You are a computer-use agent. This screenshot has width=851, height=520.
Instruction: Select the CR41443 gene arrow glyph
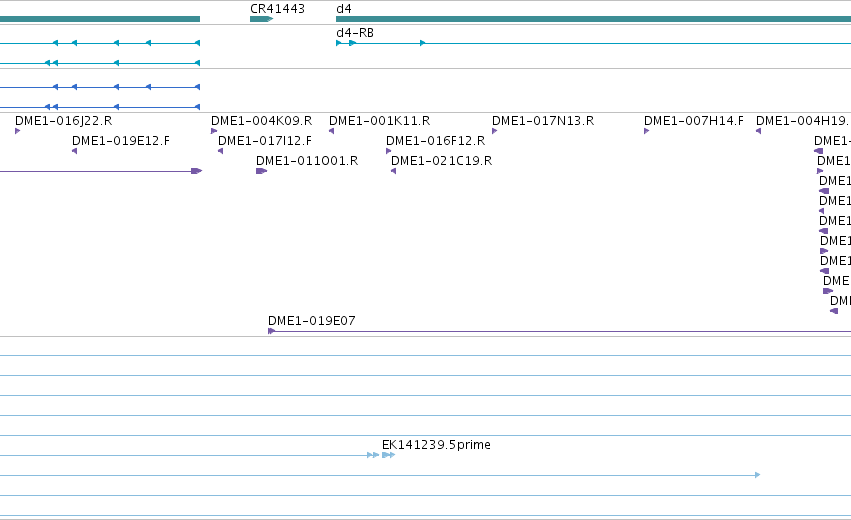pyautogui.click(x=262, y=19)
